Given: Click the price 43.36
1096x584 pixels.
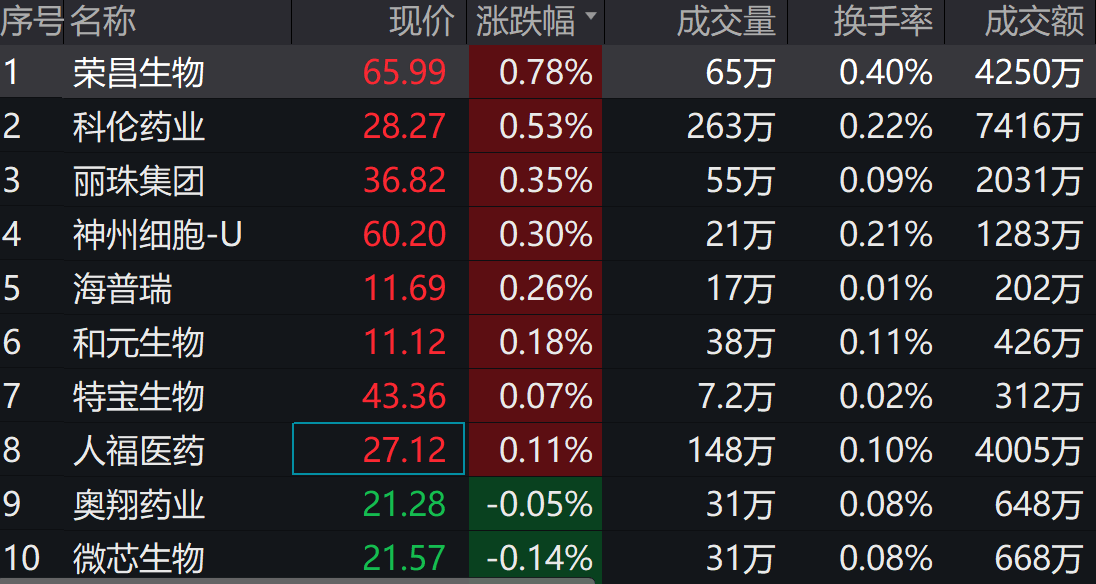Looking at the screenshot, I should (x=405, y=395).
